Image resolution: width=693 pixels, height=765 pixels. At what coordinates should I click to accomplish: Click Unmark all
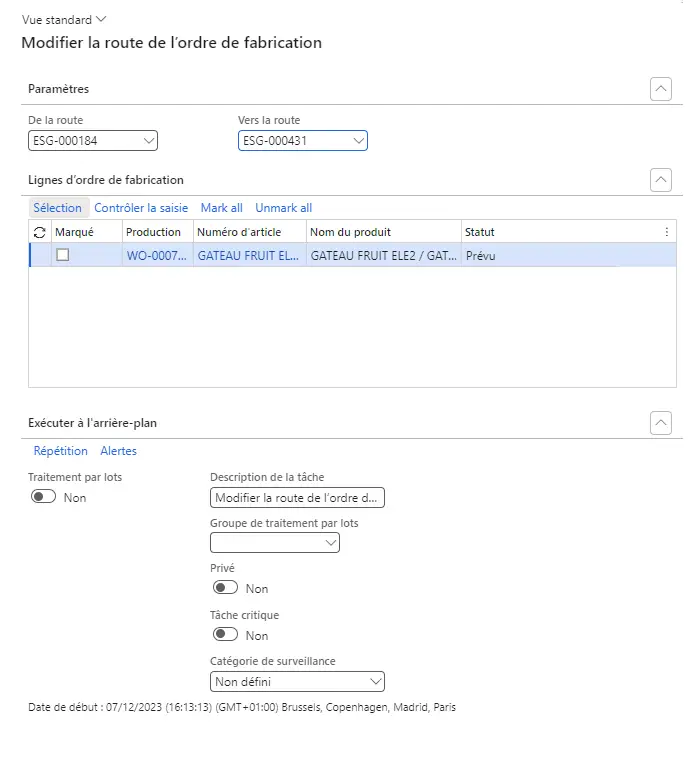[x=284, y=208]
